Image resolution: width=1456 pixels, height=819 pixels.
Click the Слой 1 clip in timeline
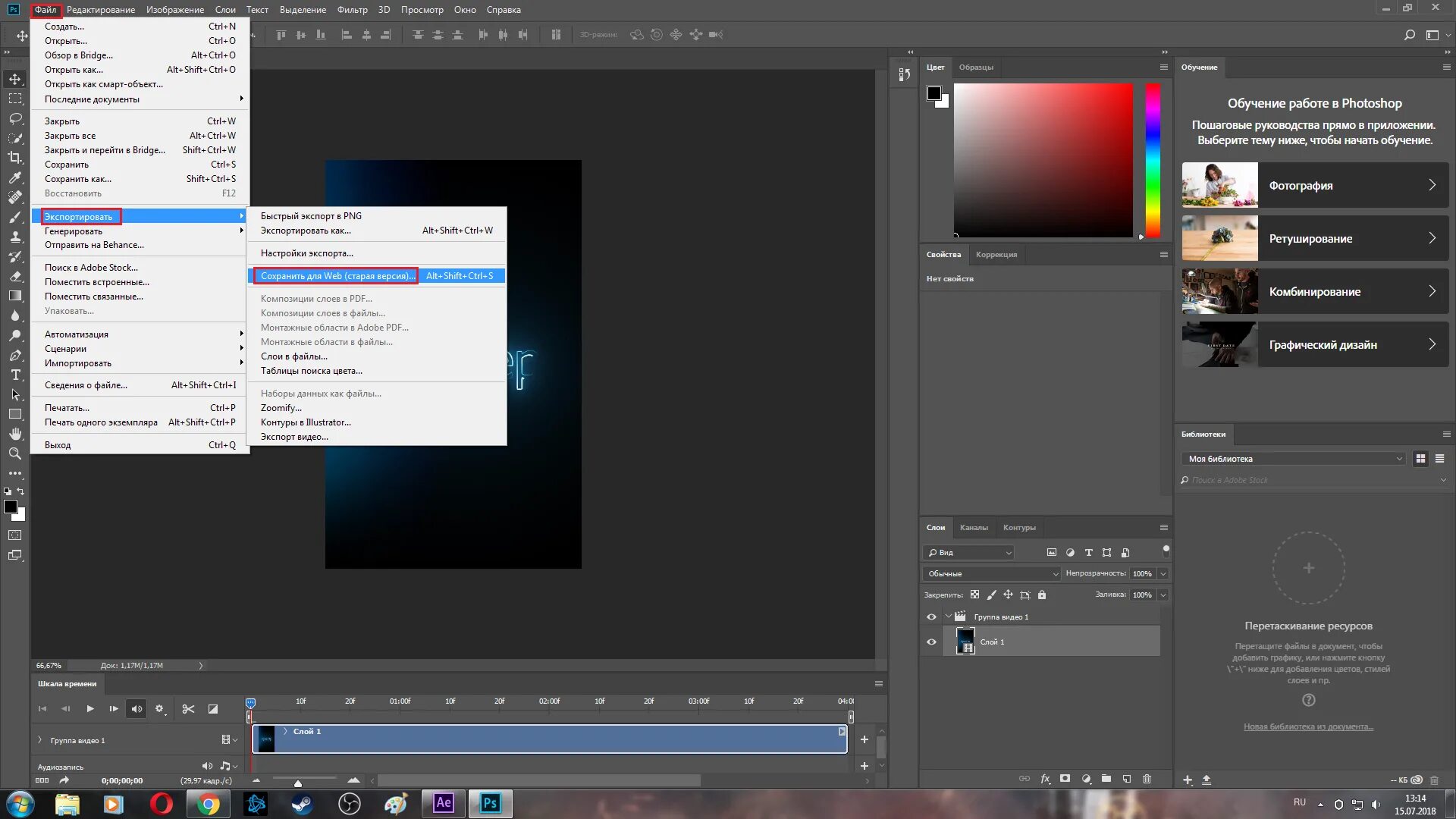(550, 739)
